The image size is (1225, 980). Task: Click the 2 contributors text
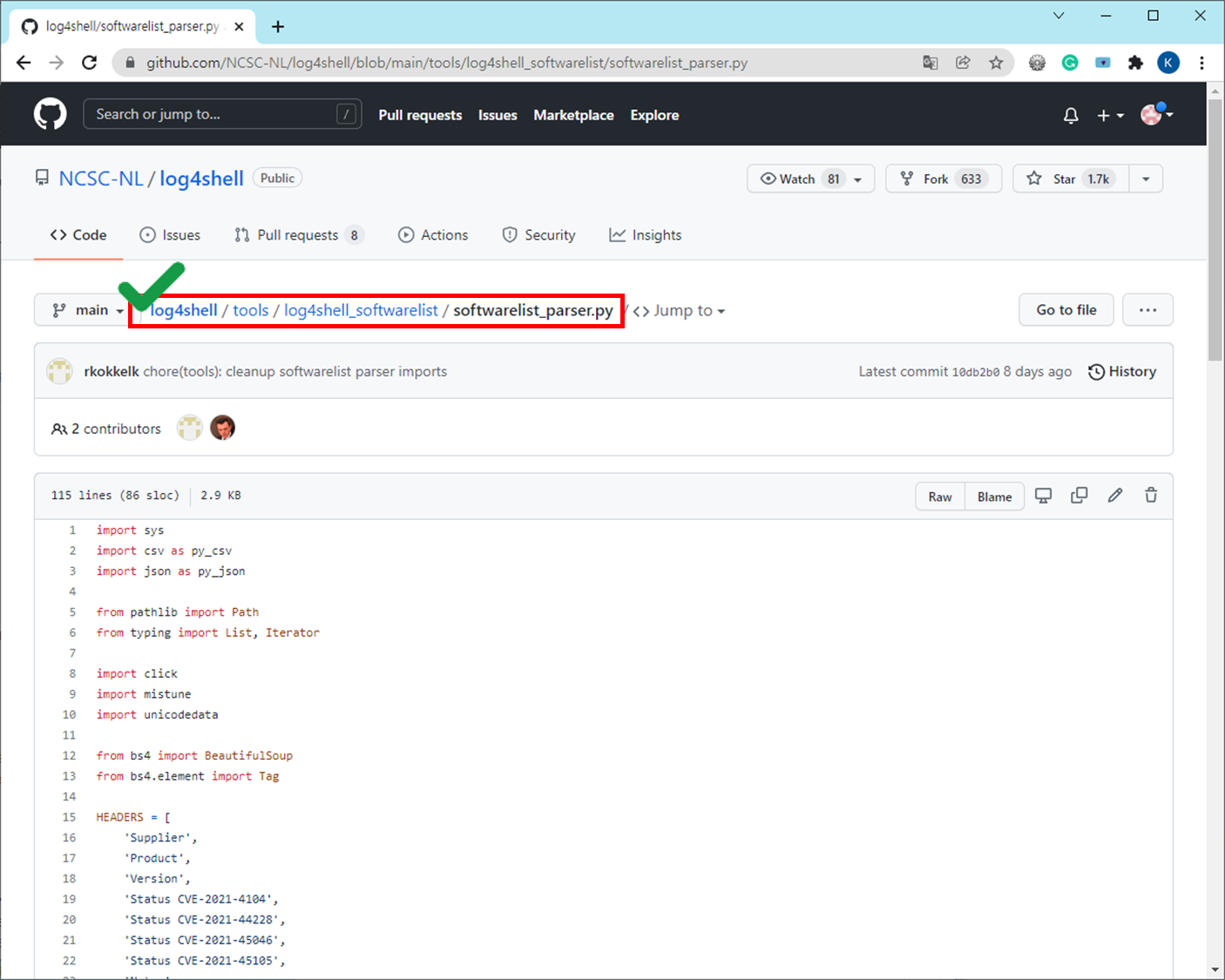pyautogui.click(x=116, y=429)
